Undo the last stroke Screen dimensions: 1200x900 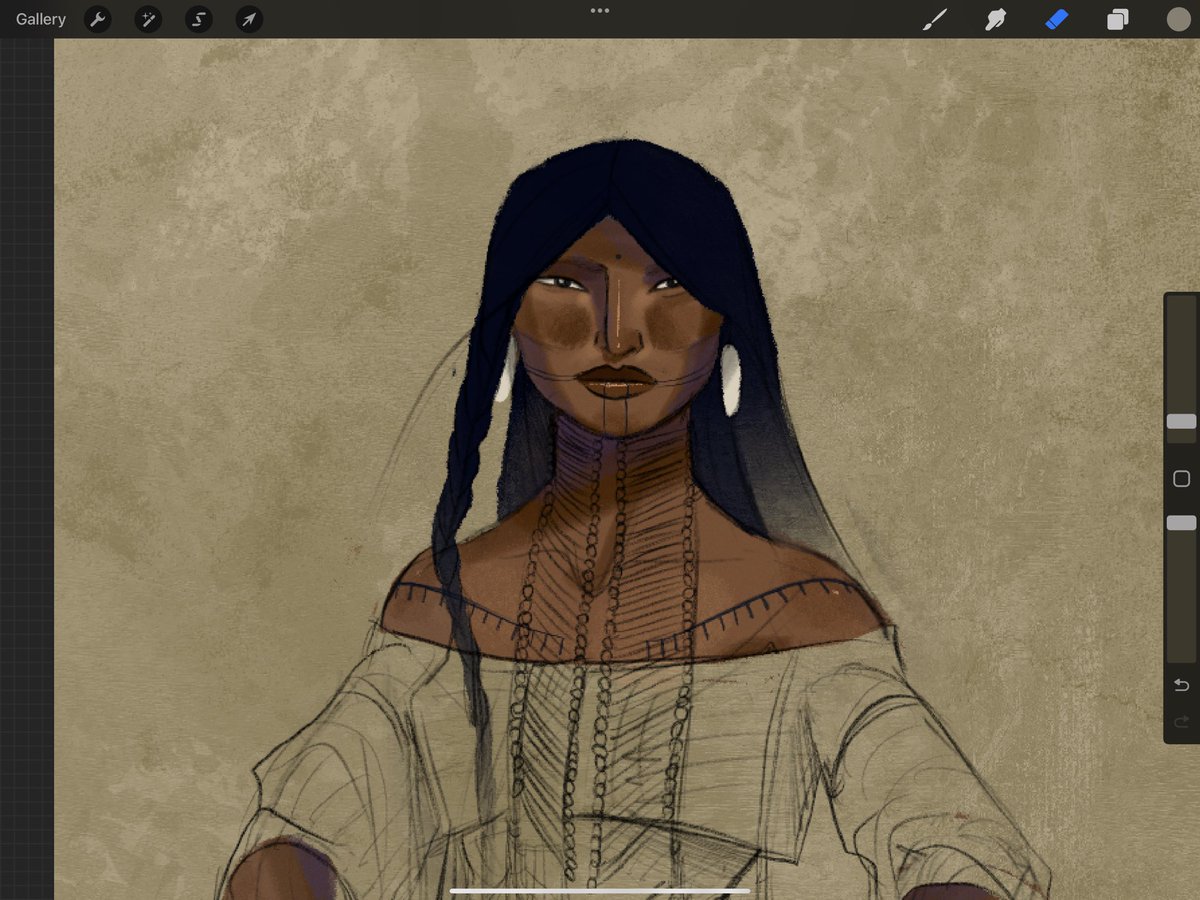click(1181, 685)
